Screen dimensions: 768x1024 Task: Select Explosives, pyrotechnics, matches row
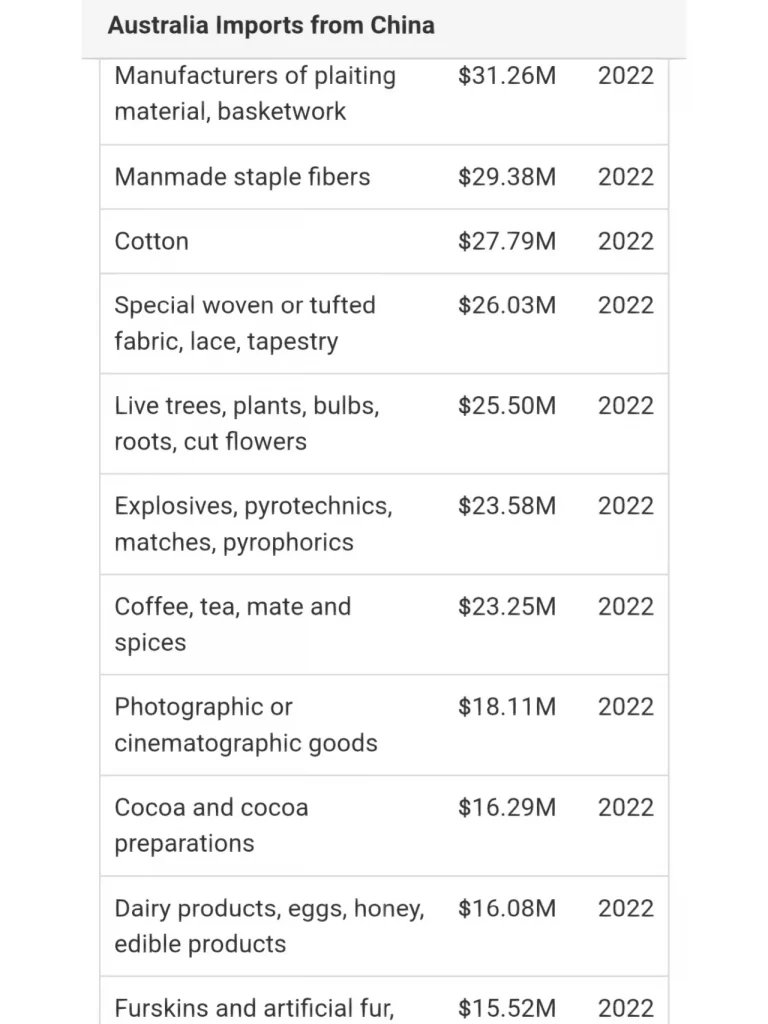pos(384,524)
